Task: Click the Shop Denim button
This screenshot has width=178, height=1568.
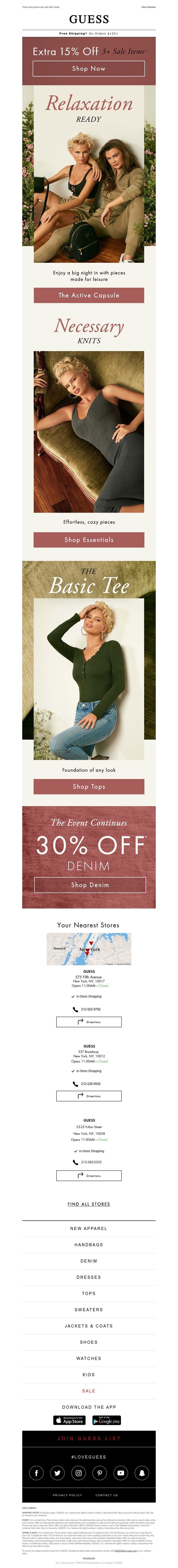Action: [x=90, y=884]
